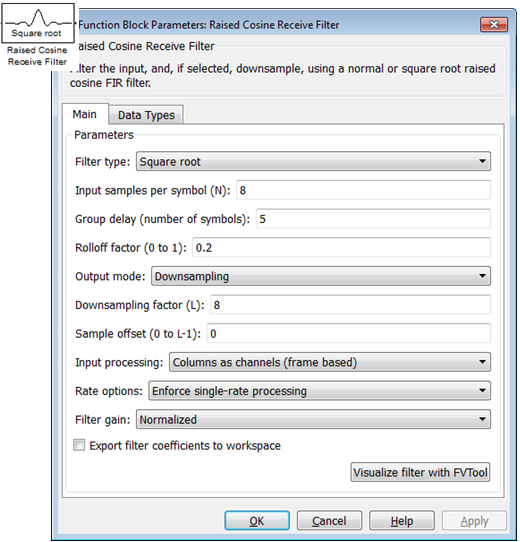Enable Export filter coefficients to workspace checkbox
This screenshot has height=542, width=520.
coord(79,445)
